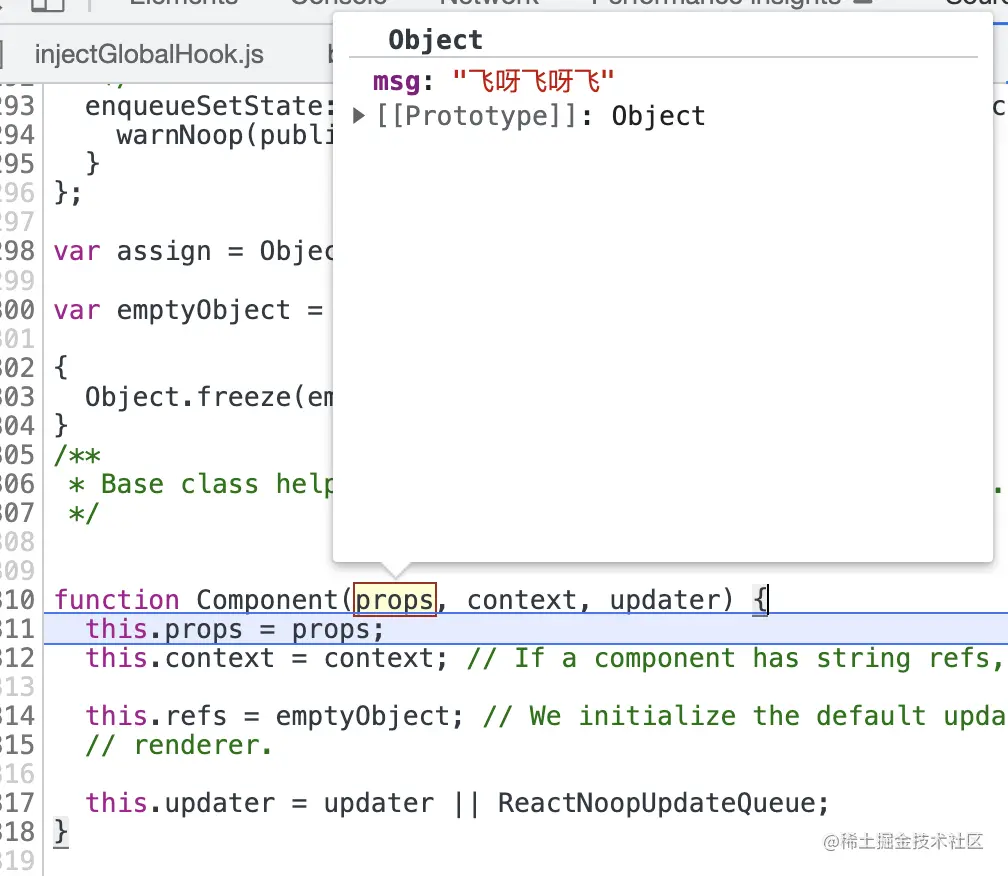The height and width of the screenshot is (876, 1008).
Task: Set breakpoint on gutter of function Component line
Action: [17, 600]
